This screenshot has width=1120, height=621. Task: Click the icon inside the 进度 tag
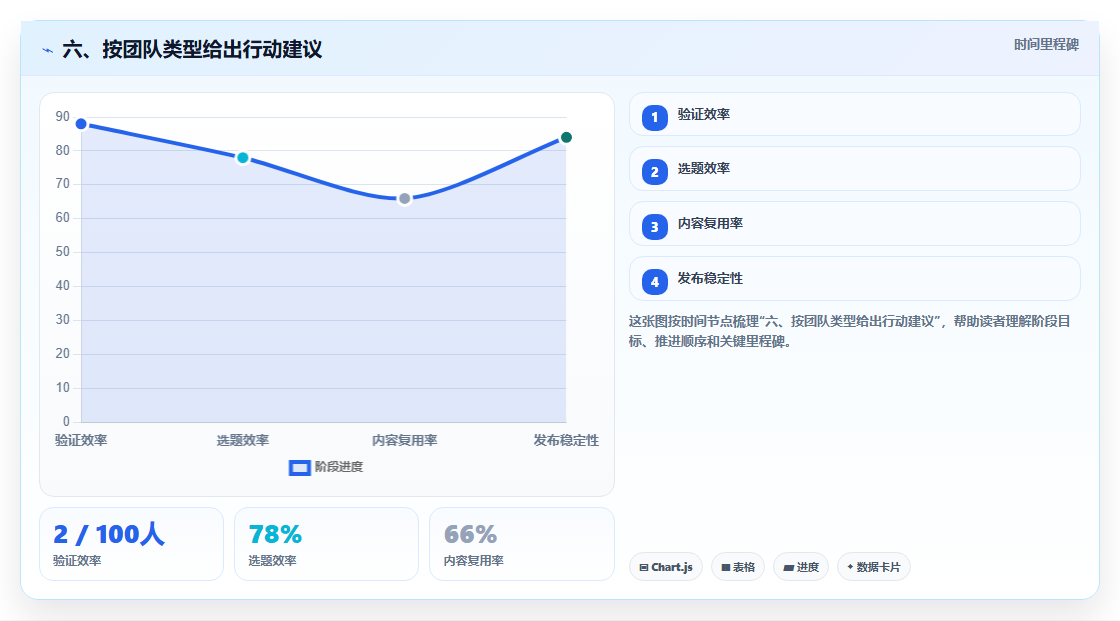(x=789, y=567)
